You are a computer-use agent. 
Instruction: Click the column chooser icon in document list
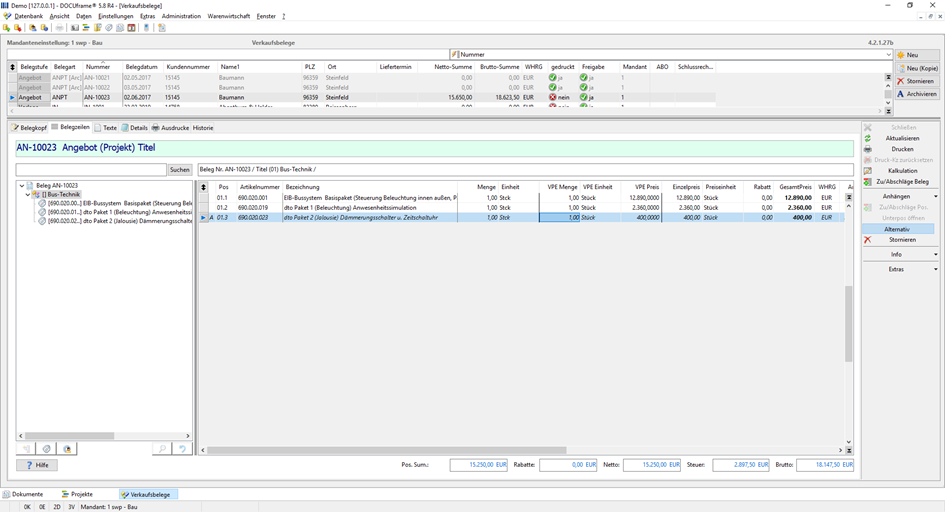[12, 67]
